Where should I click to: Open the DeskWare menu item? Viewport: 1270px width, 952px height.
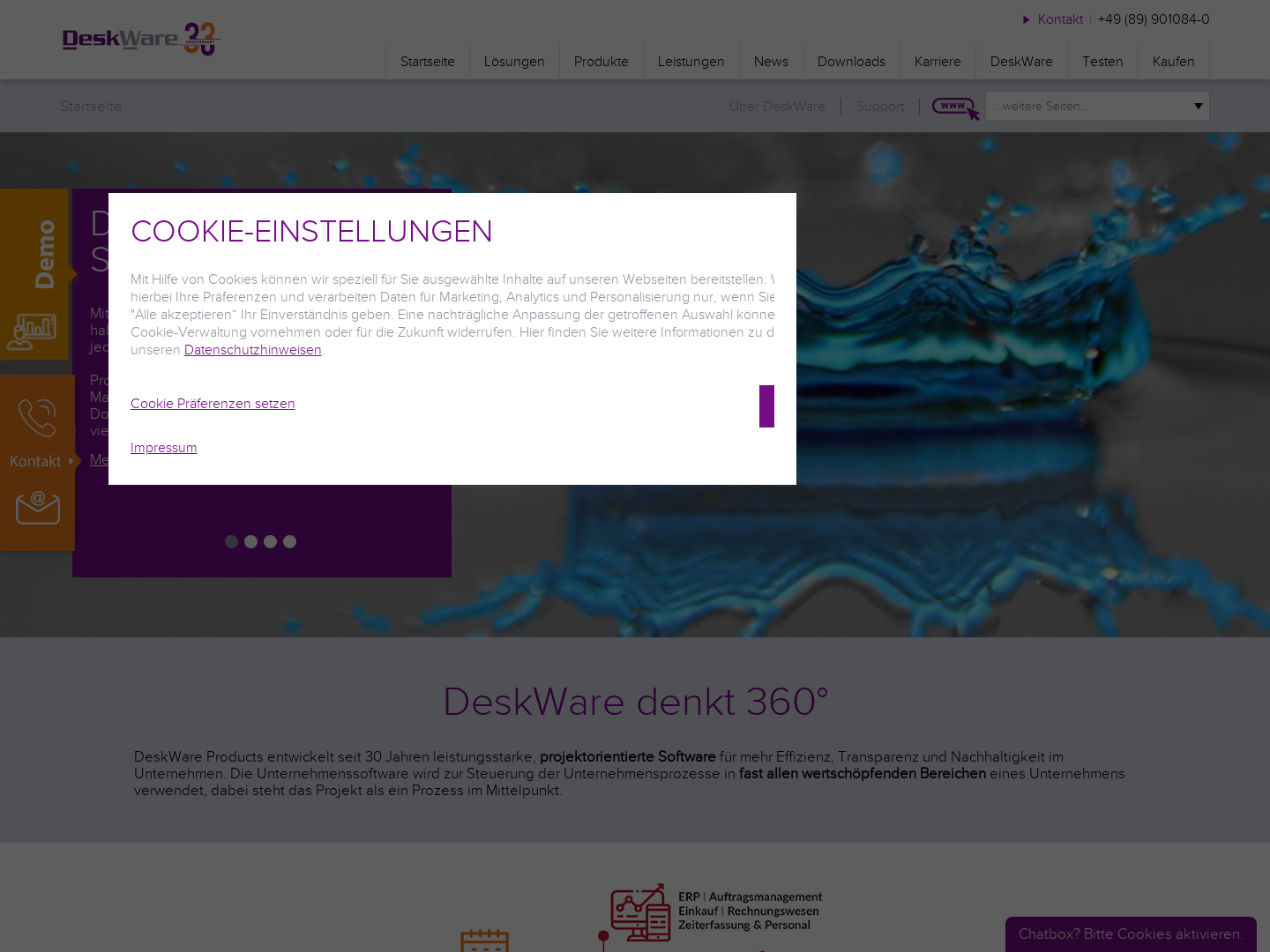point(1021,62)
